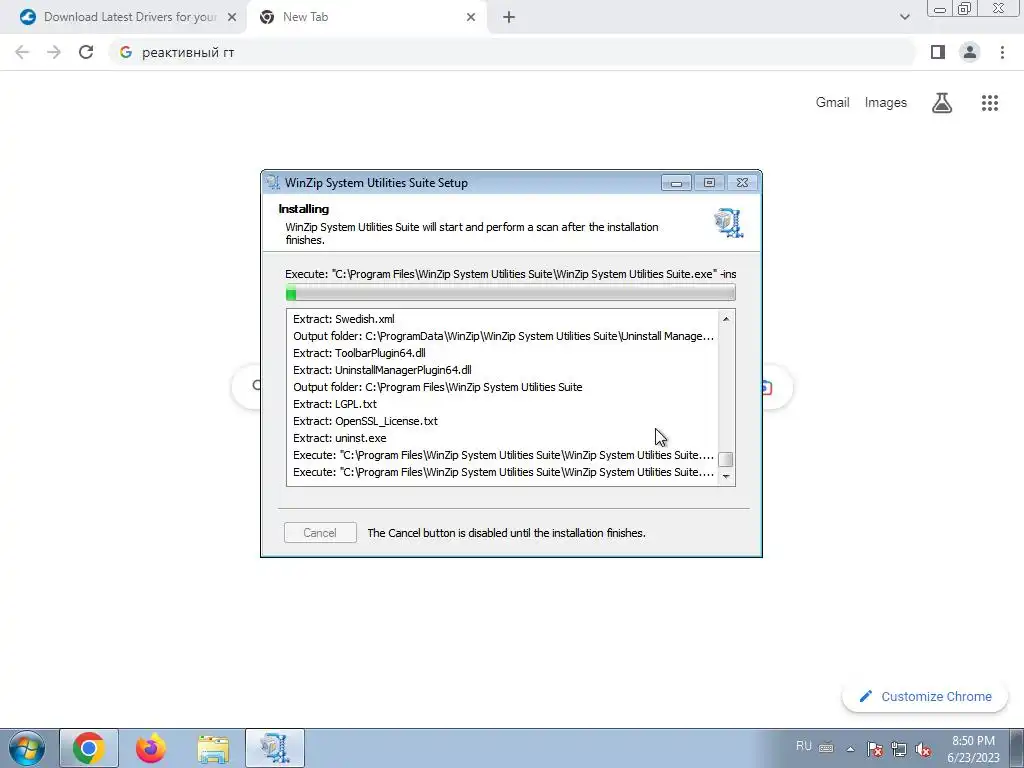Open Chrome side panel icon
Viewport: 1024px width, 768px height.
pyautogui.click(x=938, y=52)
